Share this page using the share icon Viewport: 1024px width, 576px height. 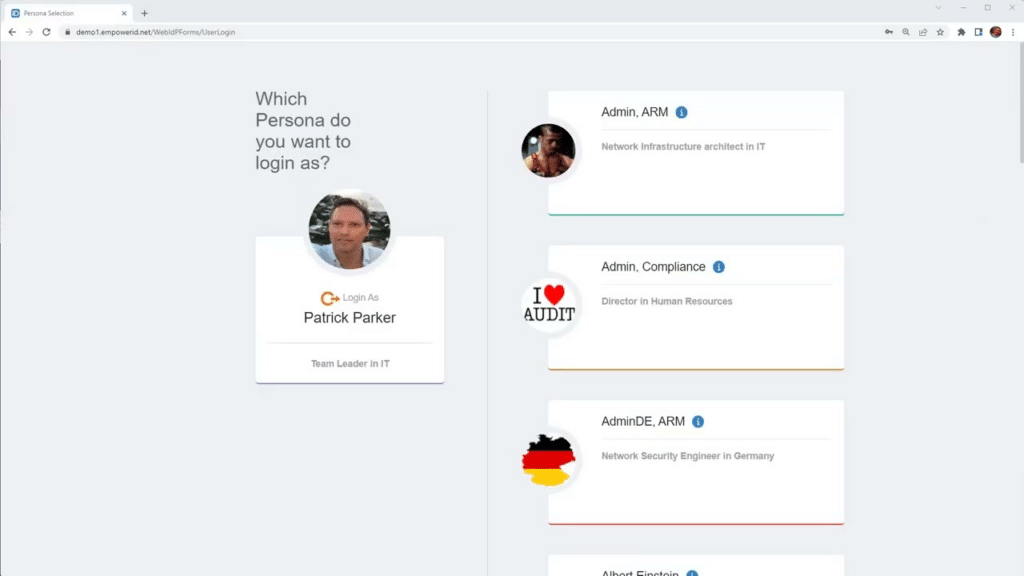(923, 32)
